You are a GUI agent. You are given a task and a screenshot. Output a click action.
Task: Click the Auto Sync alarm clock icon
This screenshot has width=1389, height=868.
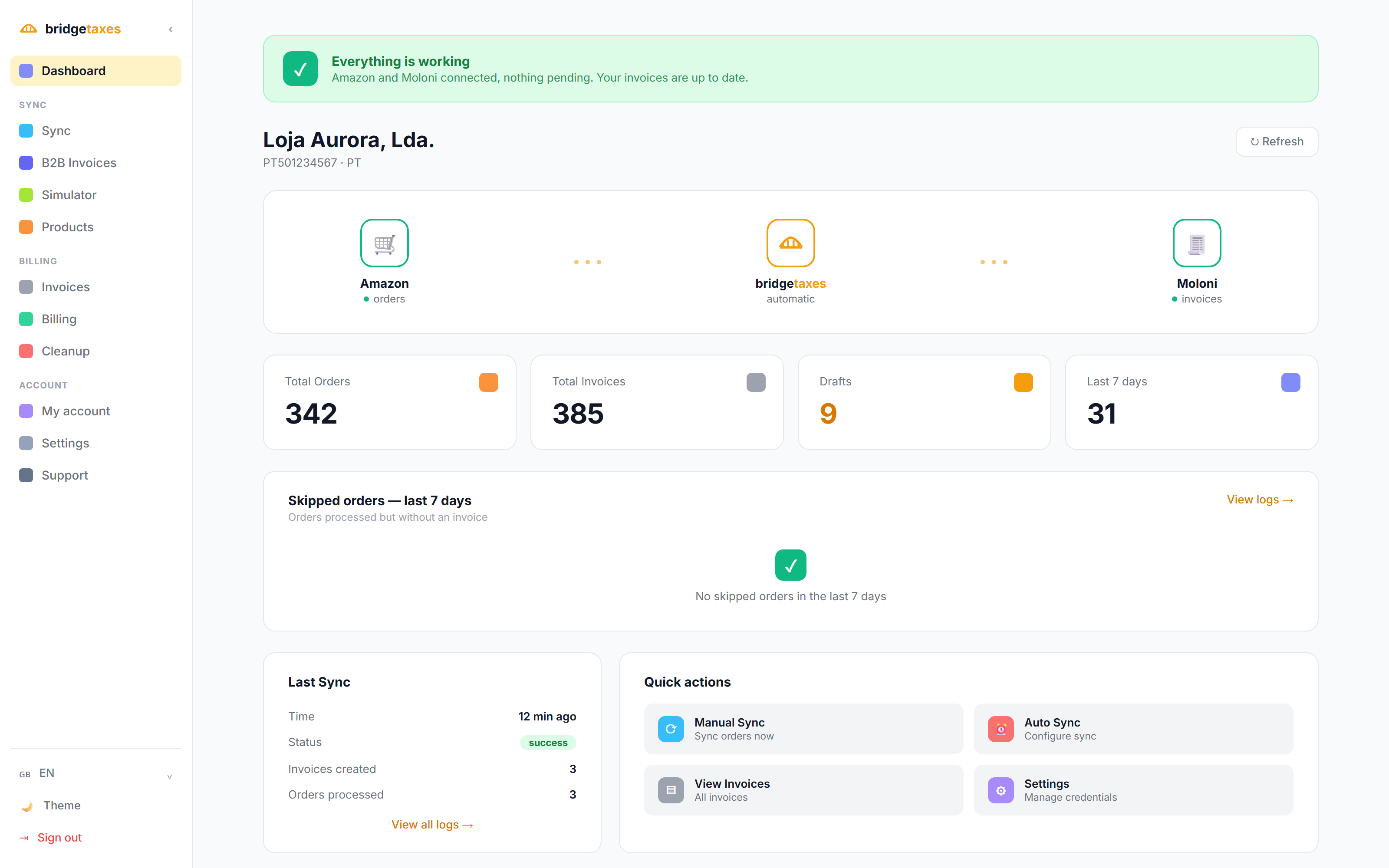[x=1001, y=729]
